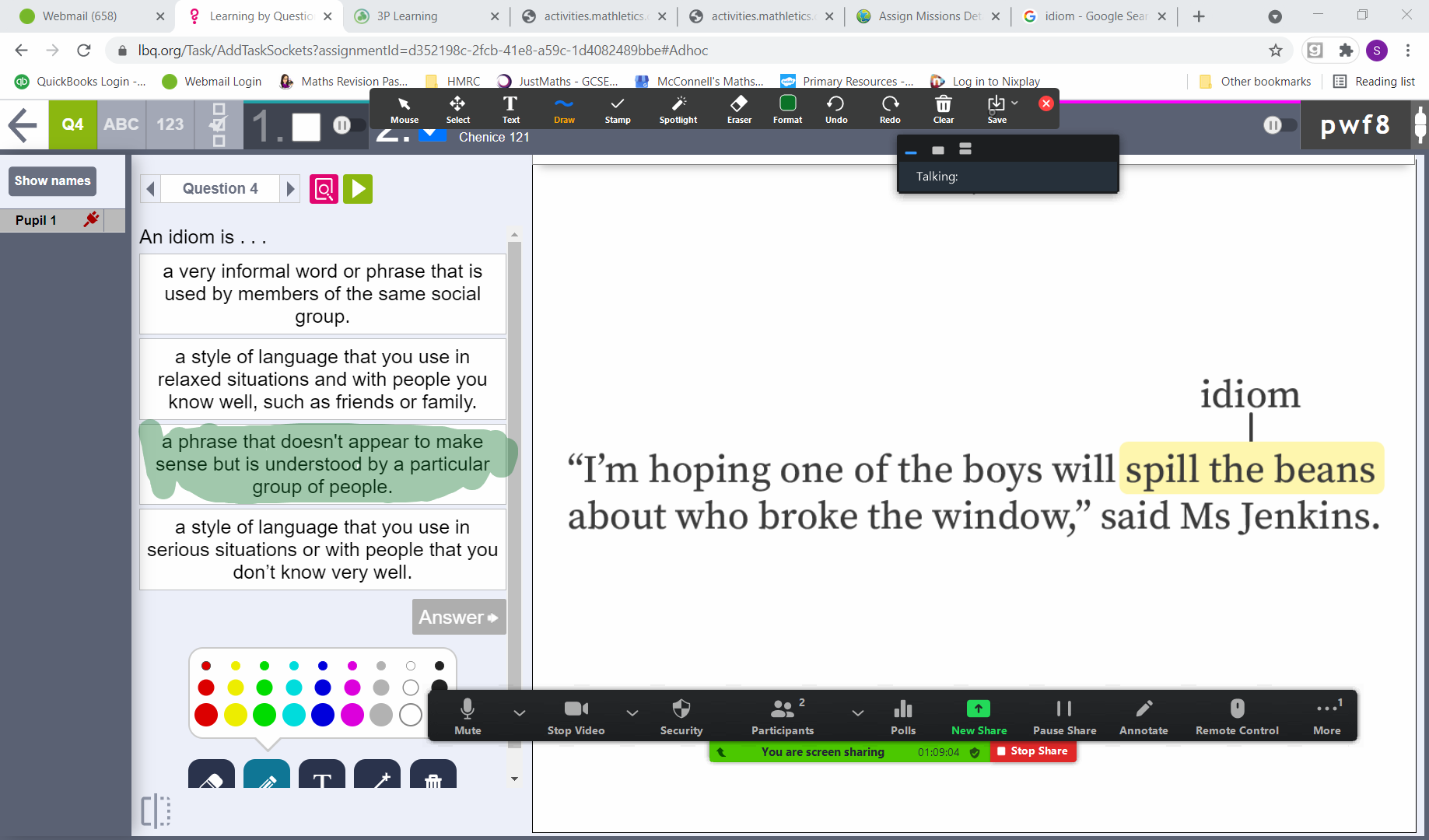Screen dimensions: 1429x840
Task: Expand the video options arrow beside Stop Video
Action: (632, 712)
